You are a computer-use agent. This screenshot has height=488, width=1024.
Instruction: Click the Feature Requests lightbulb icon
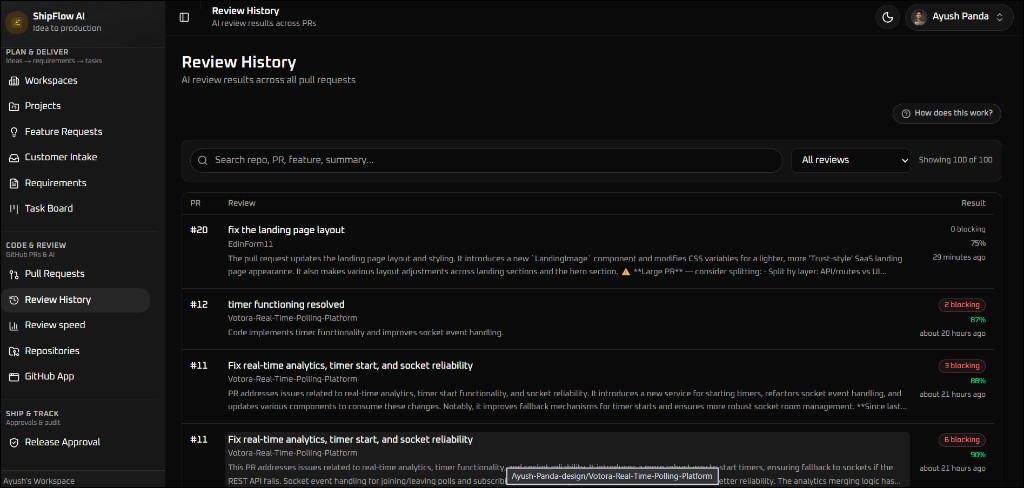14,132
